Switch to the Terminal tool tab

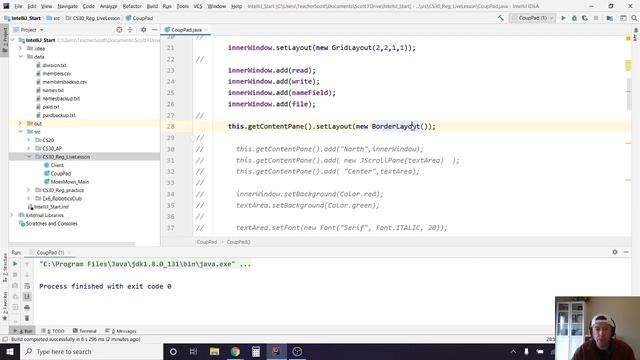click(85, 331)
